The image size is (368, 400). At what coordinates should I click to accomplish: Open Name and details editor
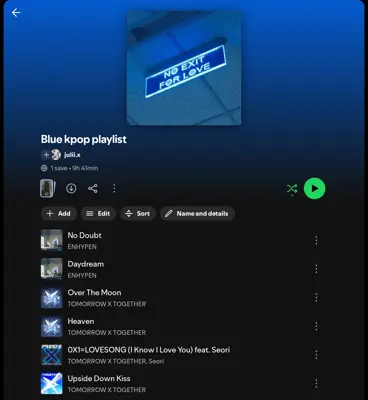click(x=197, y=214)
